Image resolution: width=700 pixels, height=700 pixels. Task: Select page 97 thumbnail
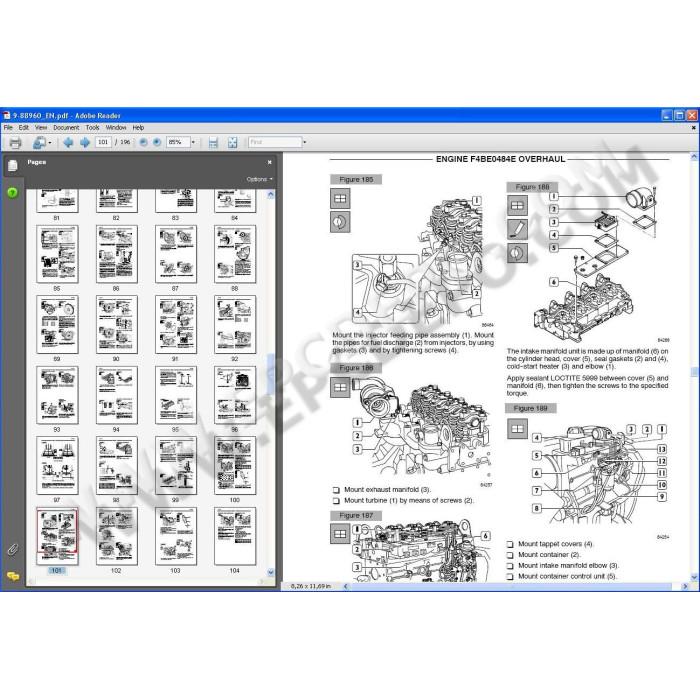(x=57, y=466)
